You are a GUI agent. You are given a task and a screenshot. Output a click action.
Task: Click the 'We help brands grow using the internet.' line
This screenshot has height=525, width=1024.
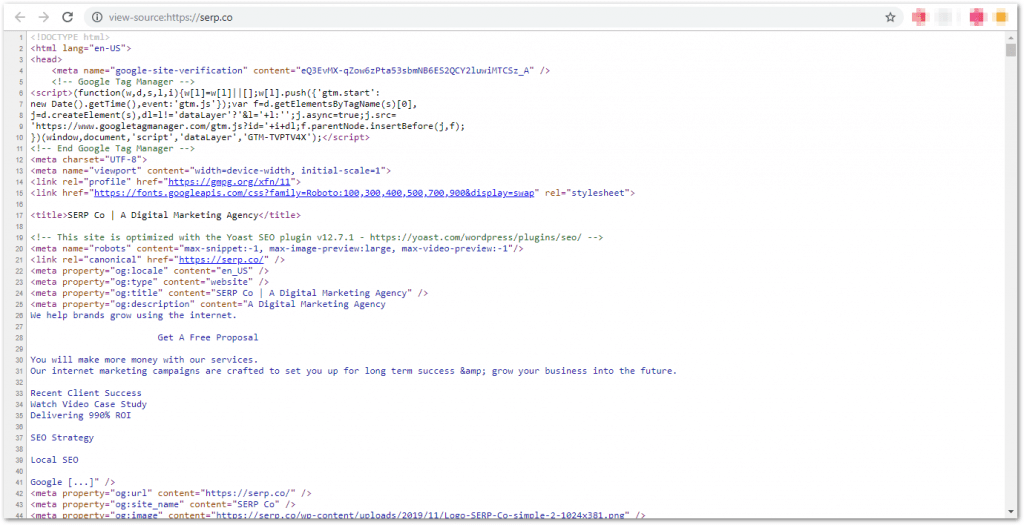(133, 315)
